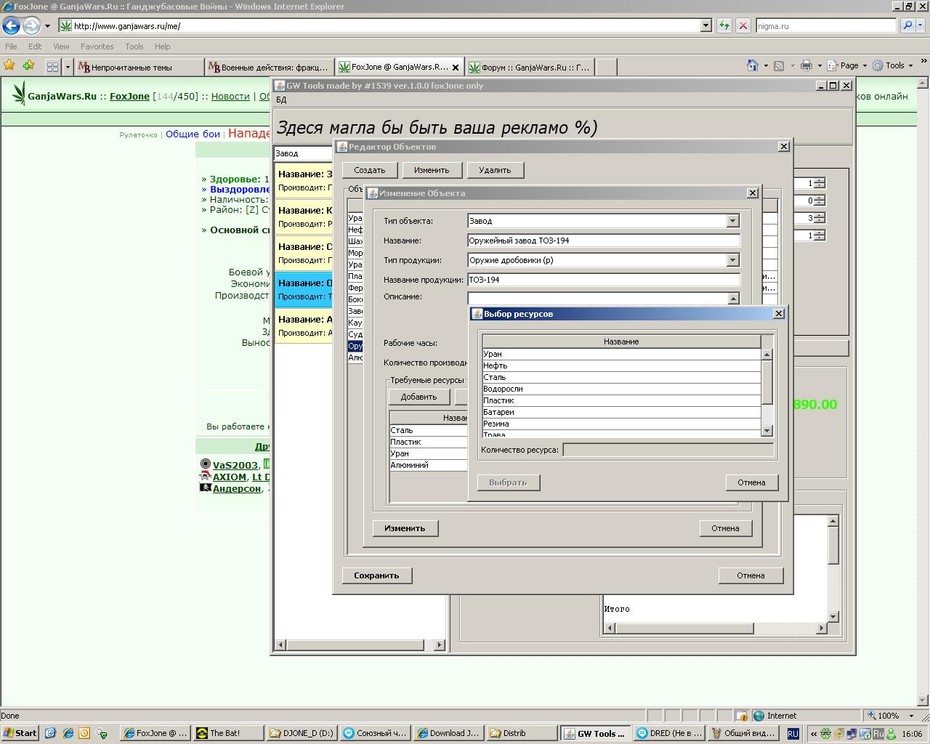Select Резина in resource list
Viewport: 930px width, 744px height.
[622, 424]
